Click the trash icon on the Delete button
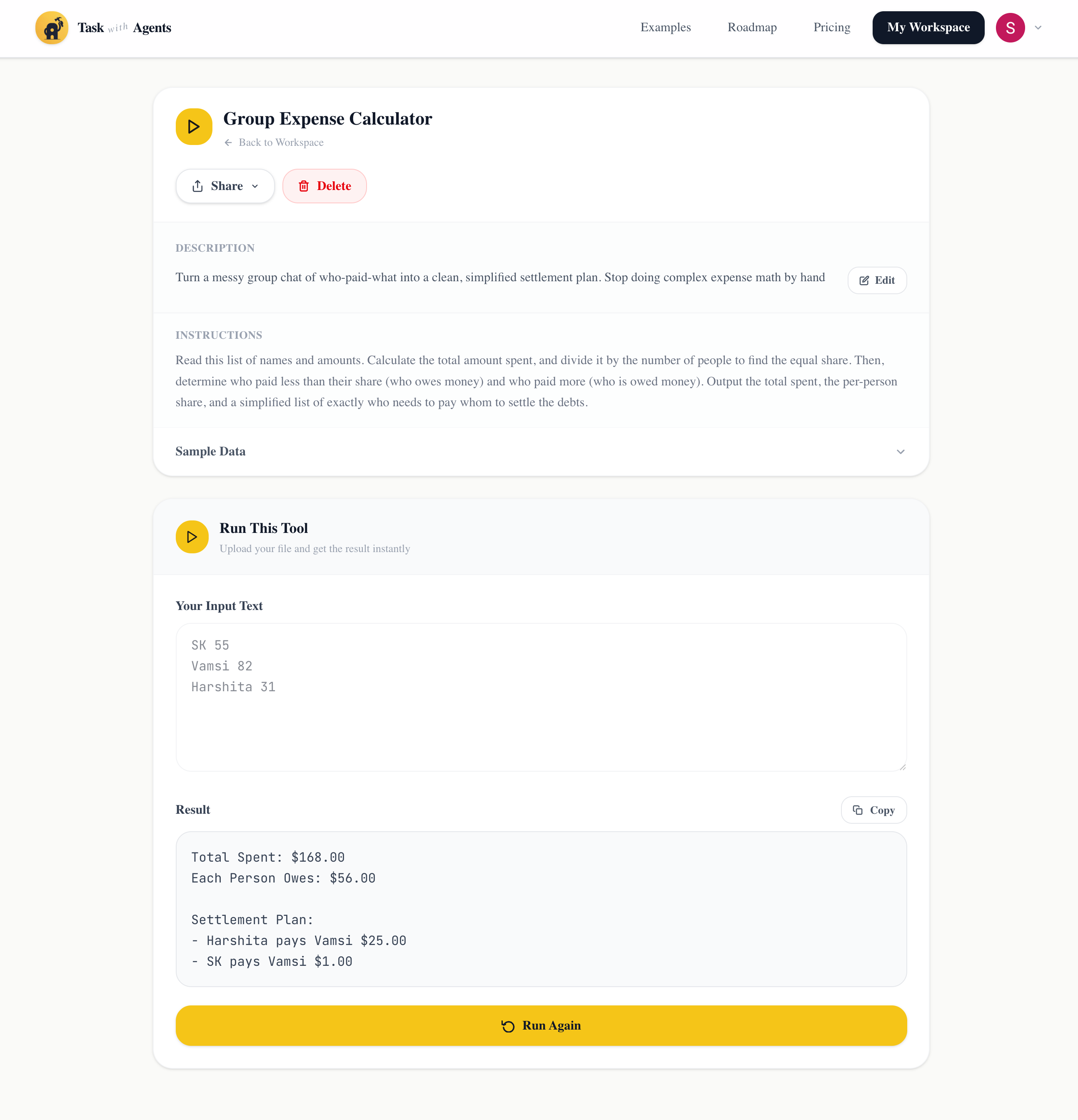This screenshot has width=1078, height=1120. coord(304,186)
